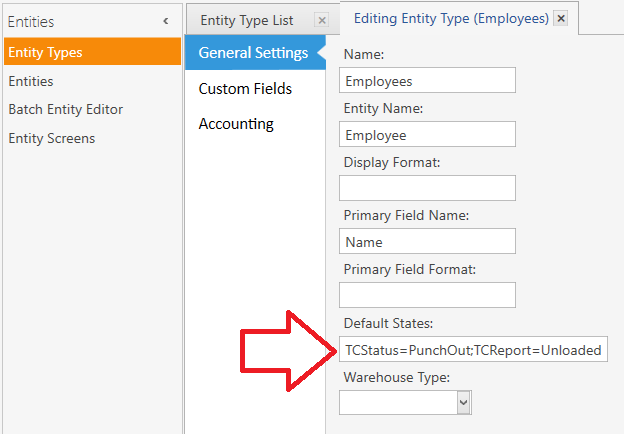Close the Editing Entity Type (Employees) tab
624x434 pixels.
click(561, 18)
